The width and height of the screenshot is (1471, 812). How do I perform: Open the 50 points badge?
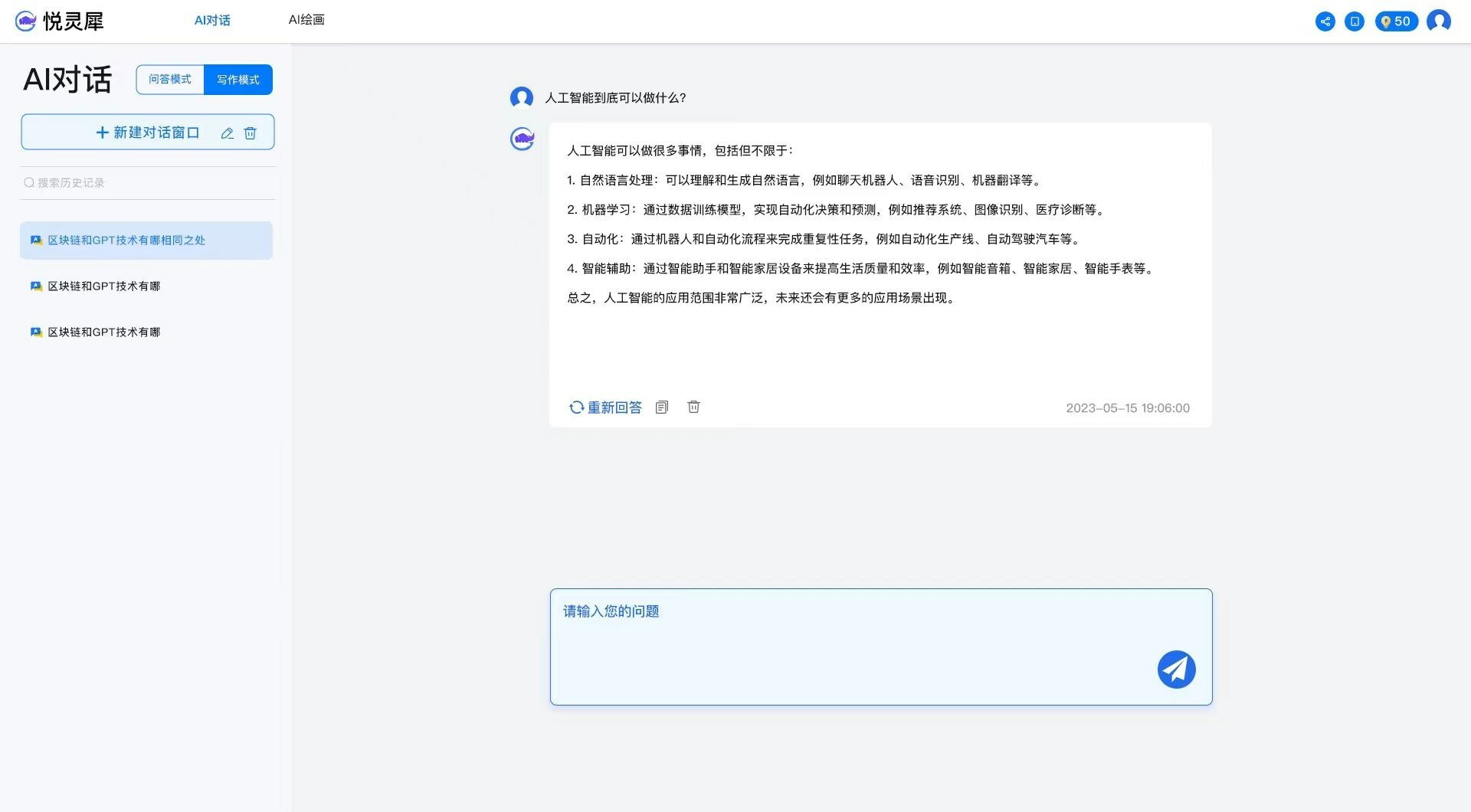pyautogui.click(x=1396, y=21)
